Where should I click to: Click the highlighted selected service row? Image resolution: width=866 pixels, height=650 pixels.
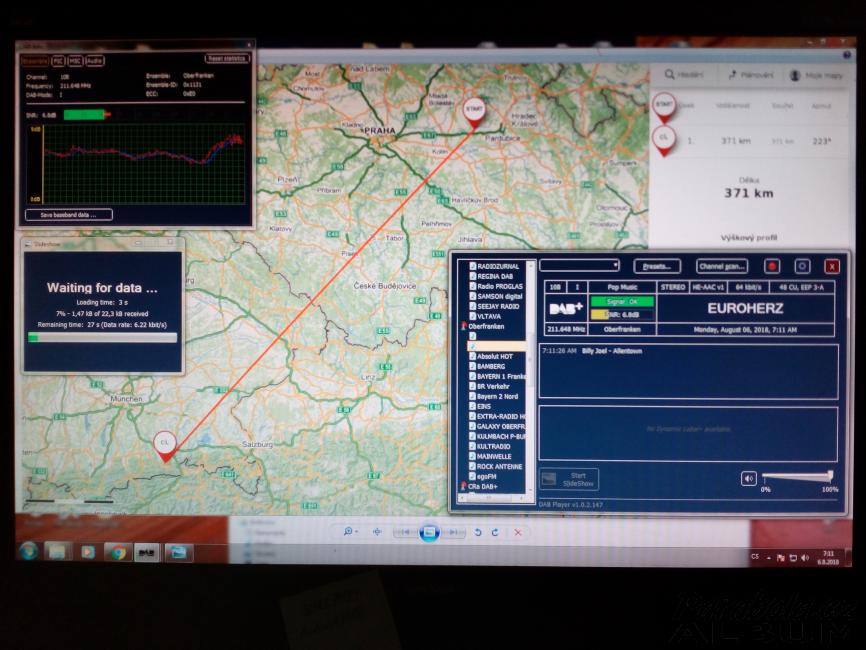click(x=497, y=346)
